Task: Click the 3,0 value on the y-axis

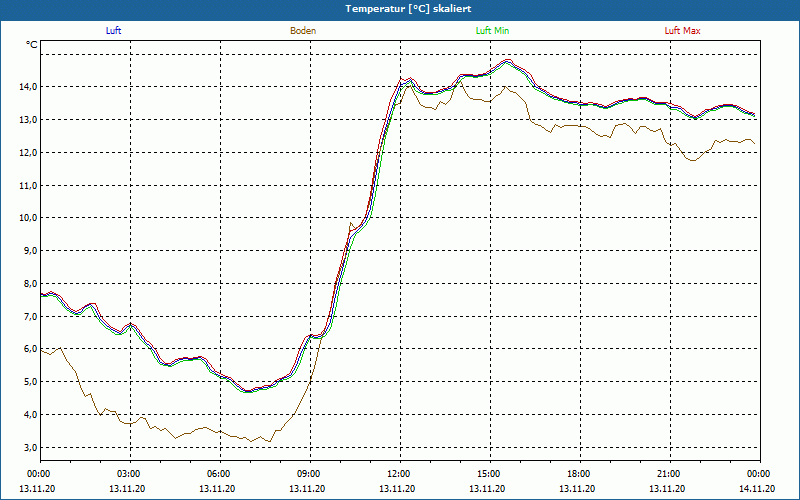Action: click(x=30, y=447)
